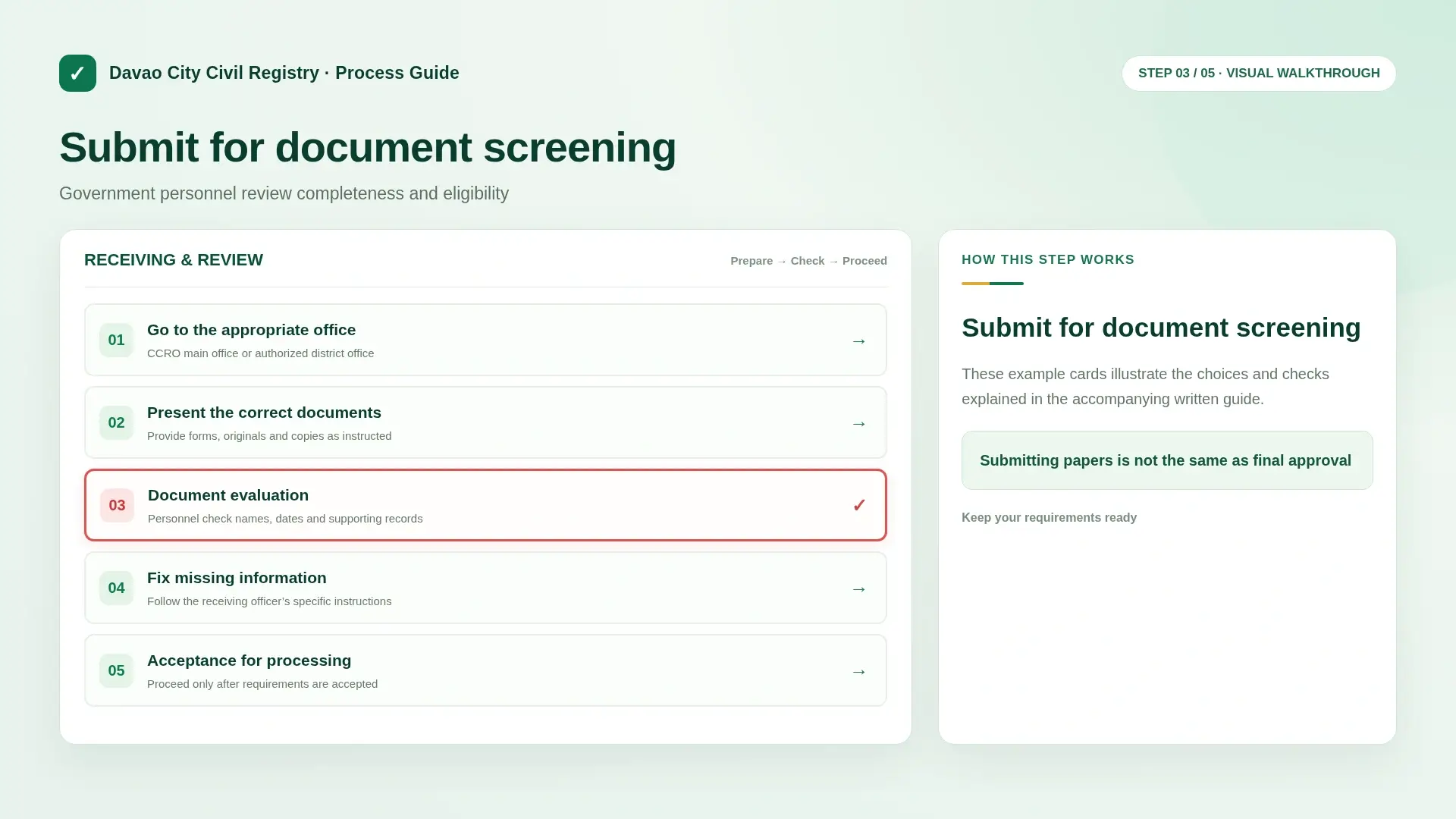This screenshot has height=819, width=1456.
Task: Click the arrow on 'Fix missing information'
Action: click(858, 588)
